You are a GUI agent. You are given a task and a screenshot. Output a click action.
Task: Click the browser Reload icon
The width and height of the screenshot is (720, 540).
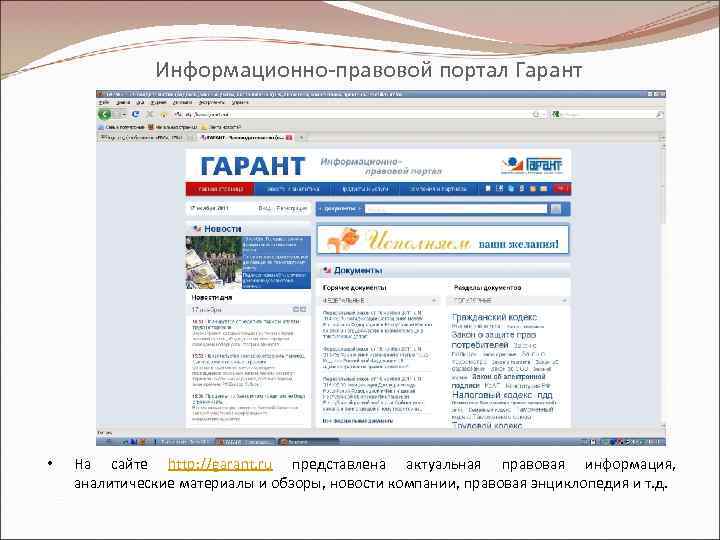click(x=136, y=114)
